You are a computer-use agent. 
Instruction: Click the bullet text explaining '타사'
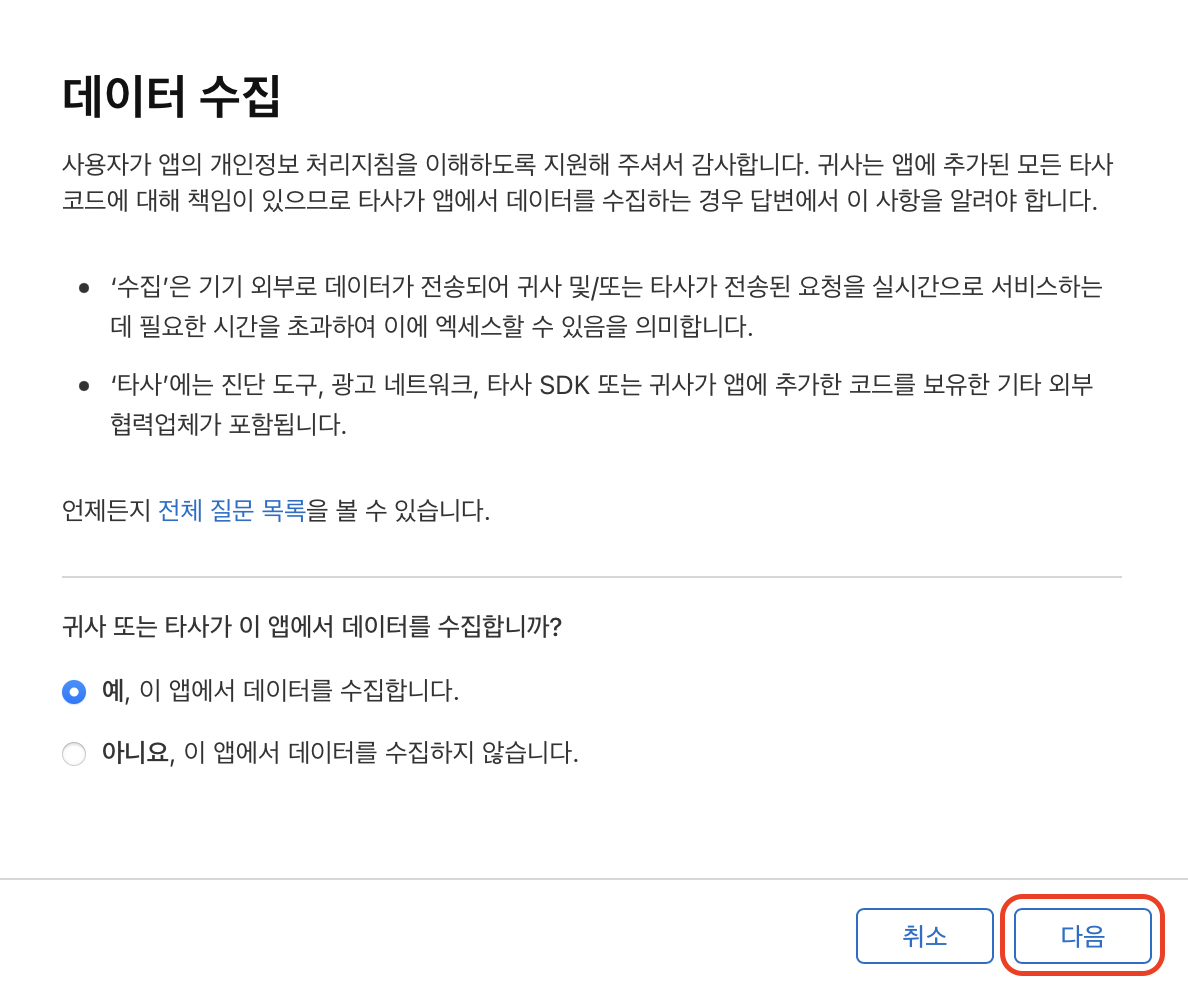click(602, 404)
